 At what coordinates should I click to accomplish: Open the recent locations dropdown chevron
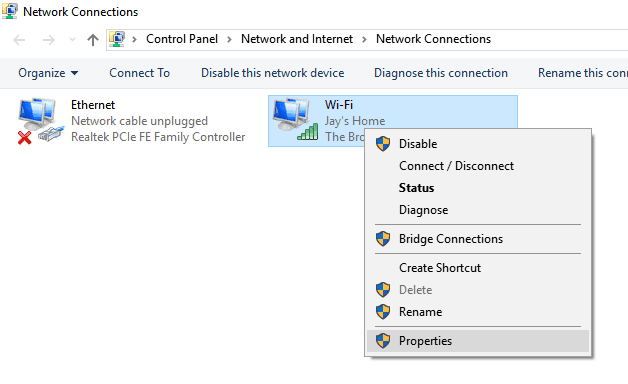coord(72,39)
